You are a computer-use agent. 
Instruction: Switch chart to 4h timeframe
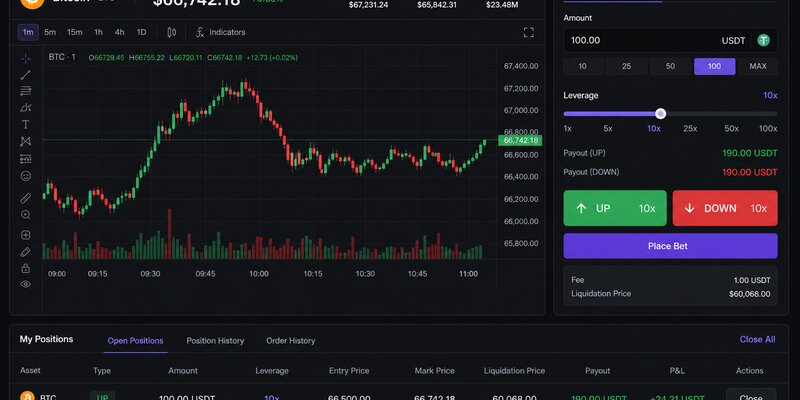[119, 32]
